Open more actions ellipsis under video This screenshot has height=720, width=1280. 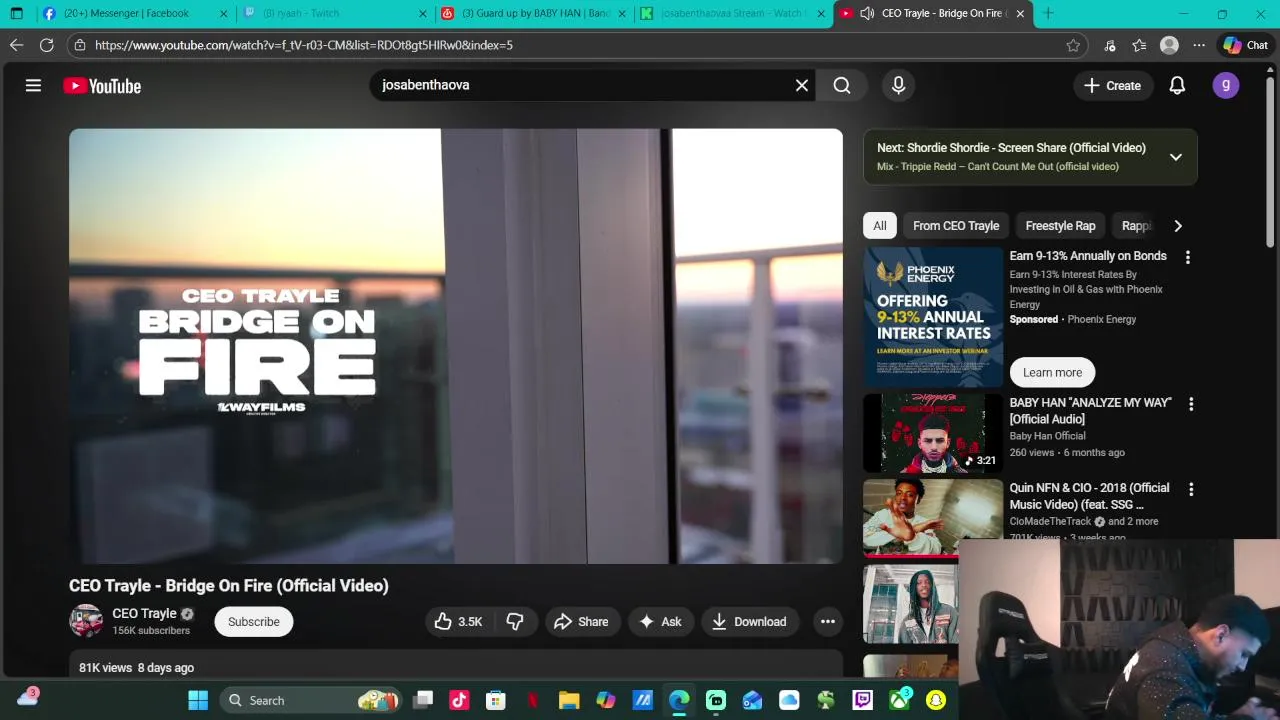click(x=828, y=622)
